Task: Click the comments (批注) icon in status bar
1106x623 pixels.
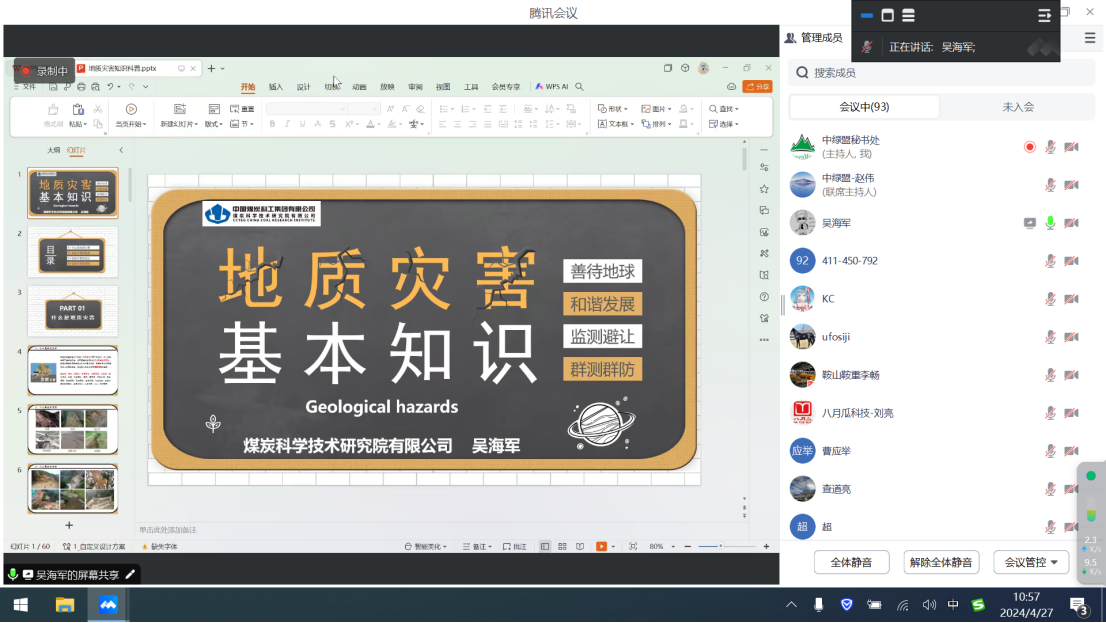Action: 515,547
